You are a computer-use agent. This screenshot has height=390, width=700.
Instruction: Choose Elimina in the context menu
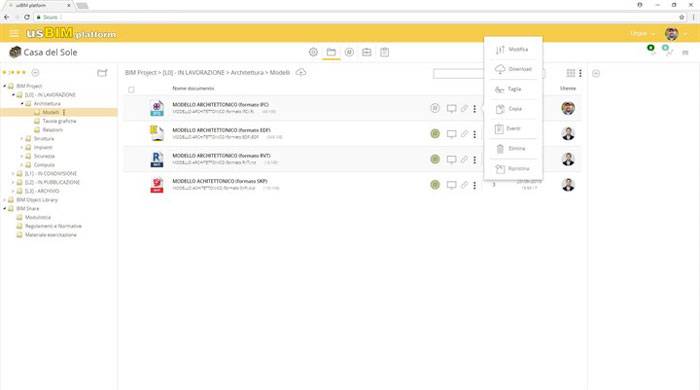513,149
